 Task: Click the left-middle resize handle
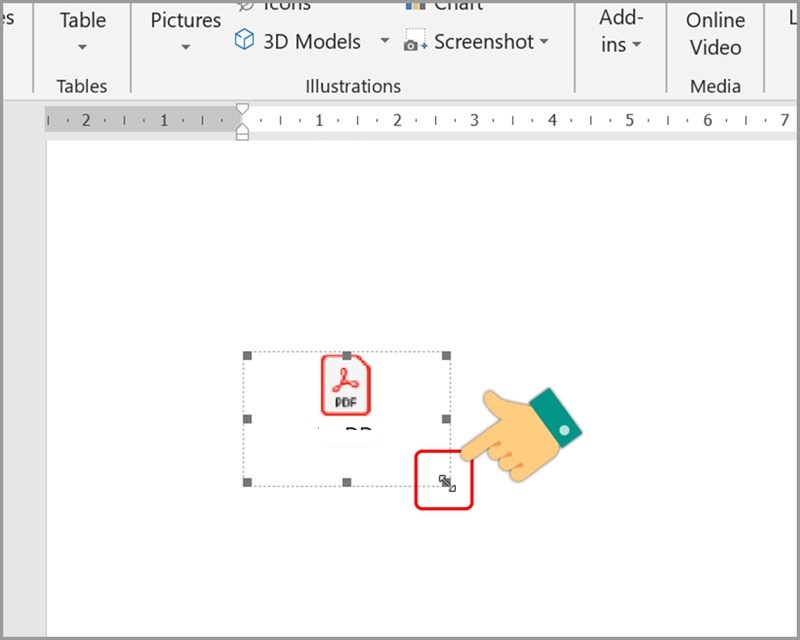pyautogui.click(x=247, y=419)
